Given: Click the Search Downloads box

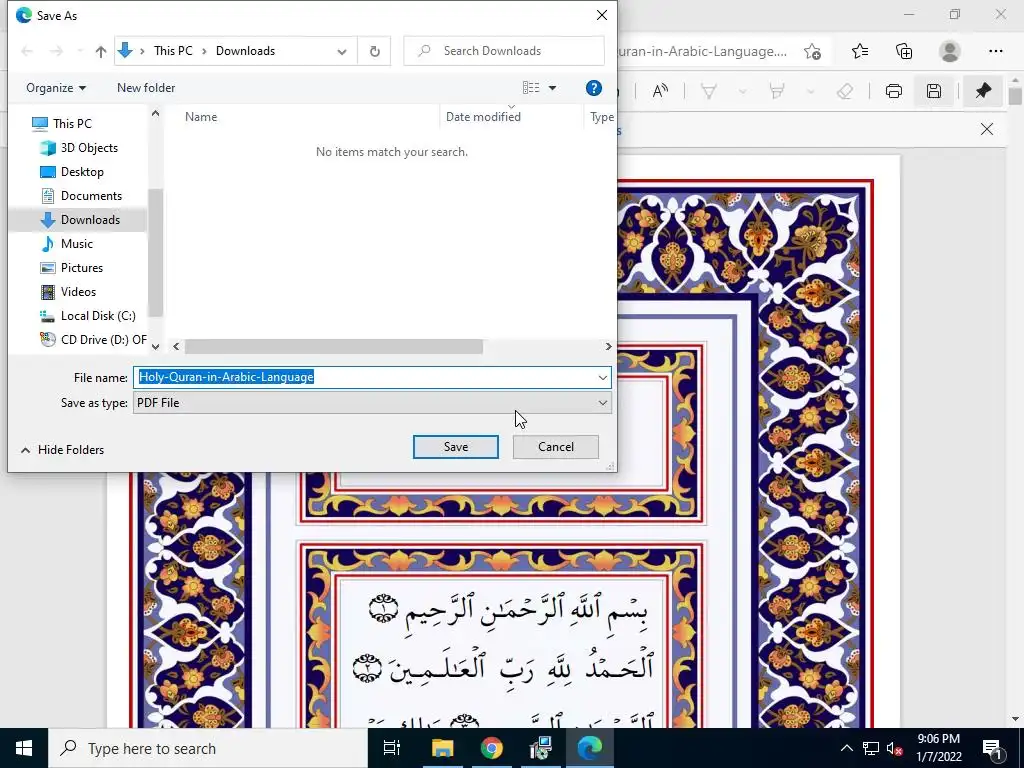Looking at the screenshot, I should 504,51.
